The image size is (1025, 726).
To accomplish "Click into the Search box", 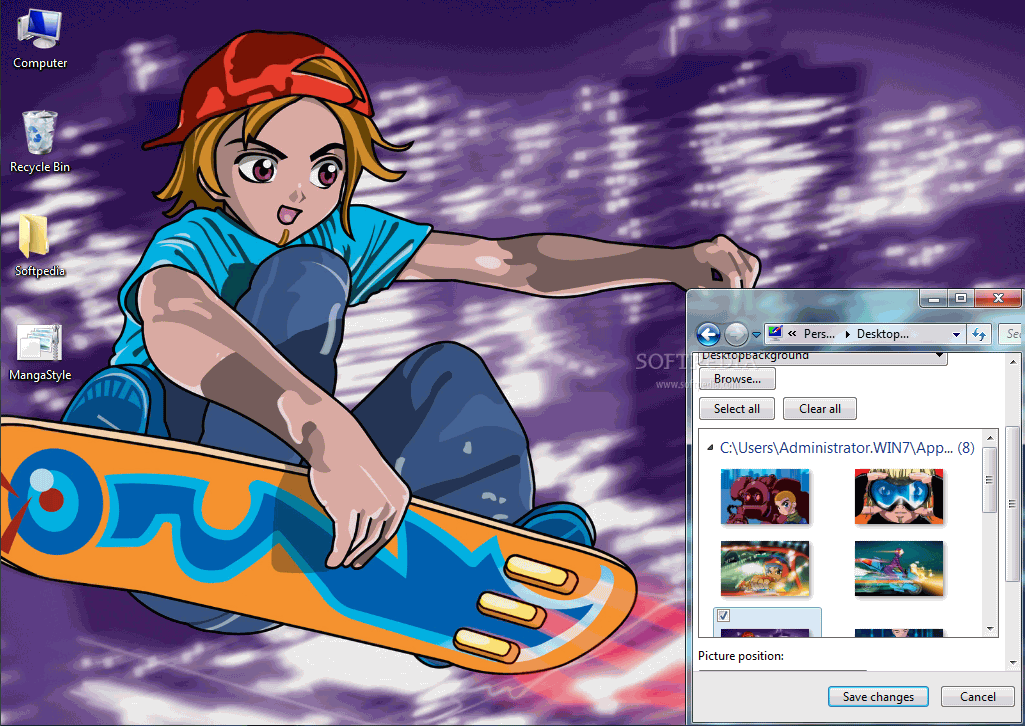I will (1011, 334).
